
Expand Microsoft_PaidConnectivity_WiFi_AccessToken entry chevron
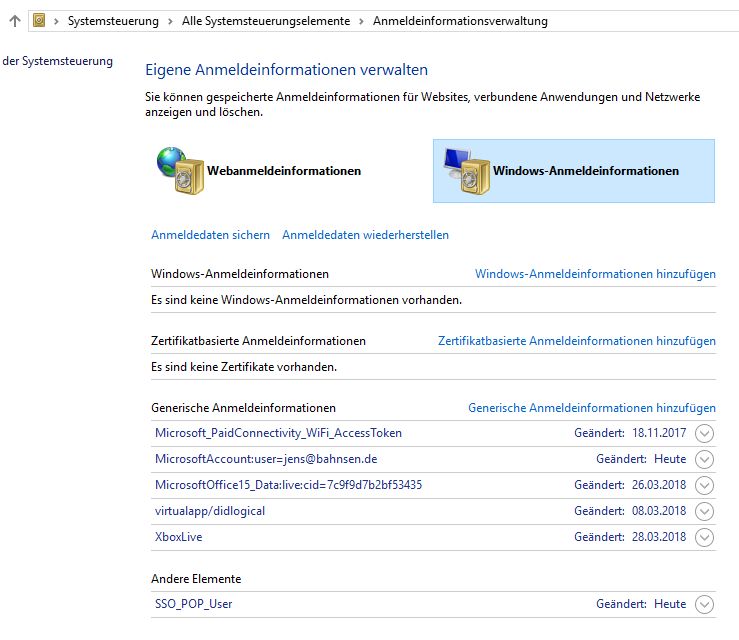coord(704,433)
